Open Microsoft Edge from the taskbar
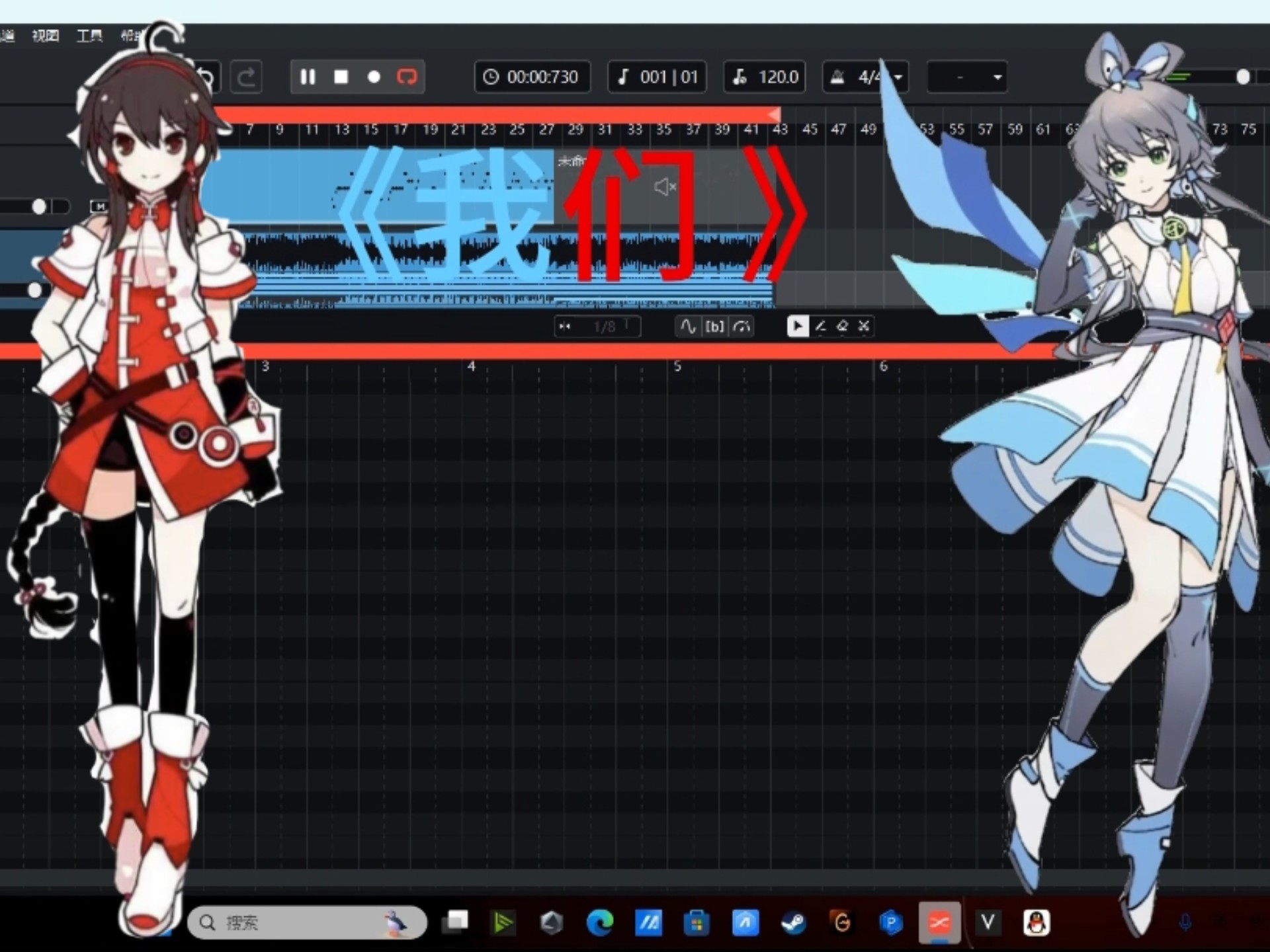Viewport: 1270px width, 952px height. click(600, 922)
